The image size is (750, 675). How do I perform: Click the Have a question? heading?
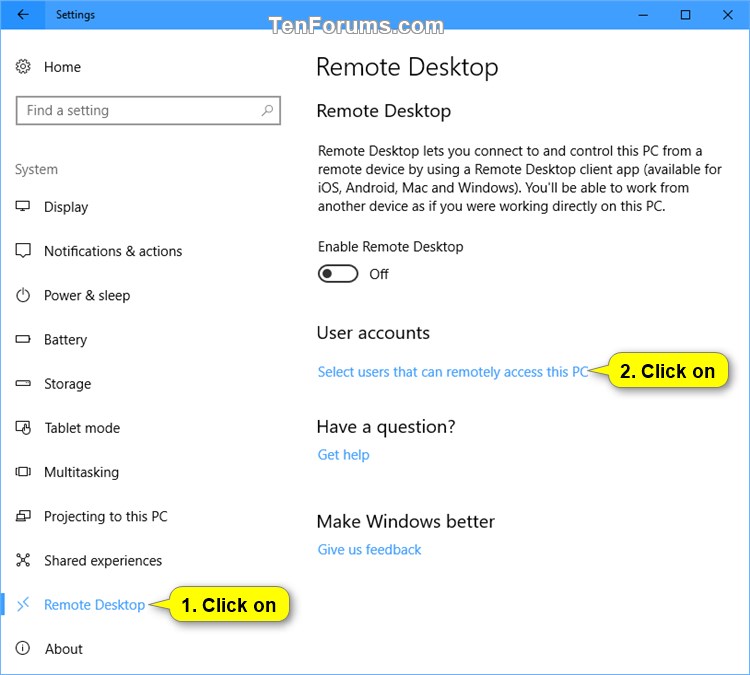click(386, 426)
